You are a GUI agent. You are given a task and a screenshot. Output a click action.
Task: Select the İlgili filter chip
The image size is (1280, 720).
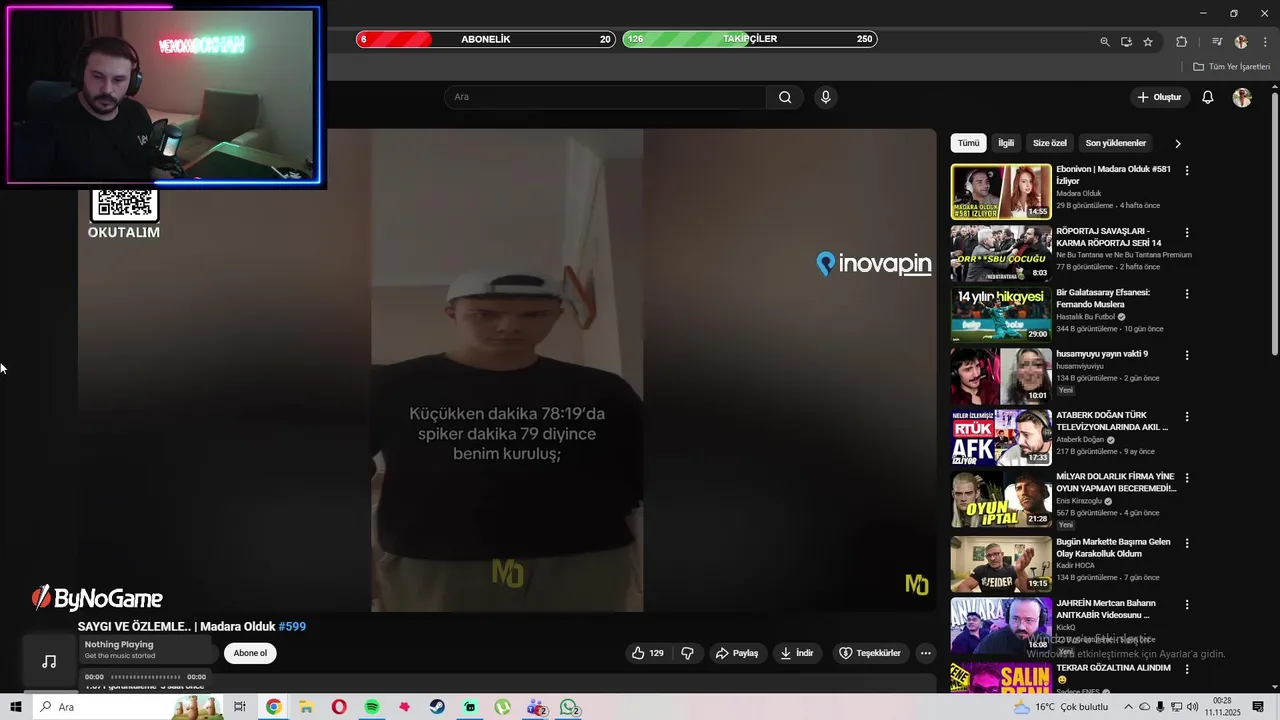(1006, 143)
